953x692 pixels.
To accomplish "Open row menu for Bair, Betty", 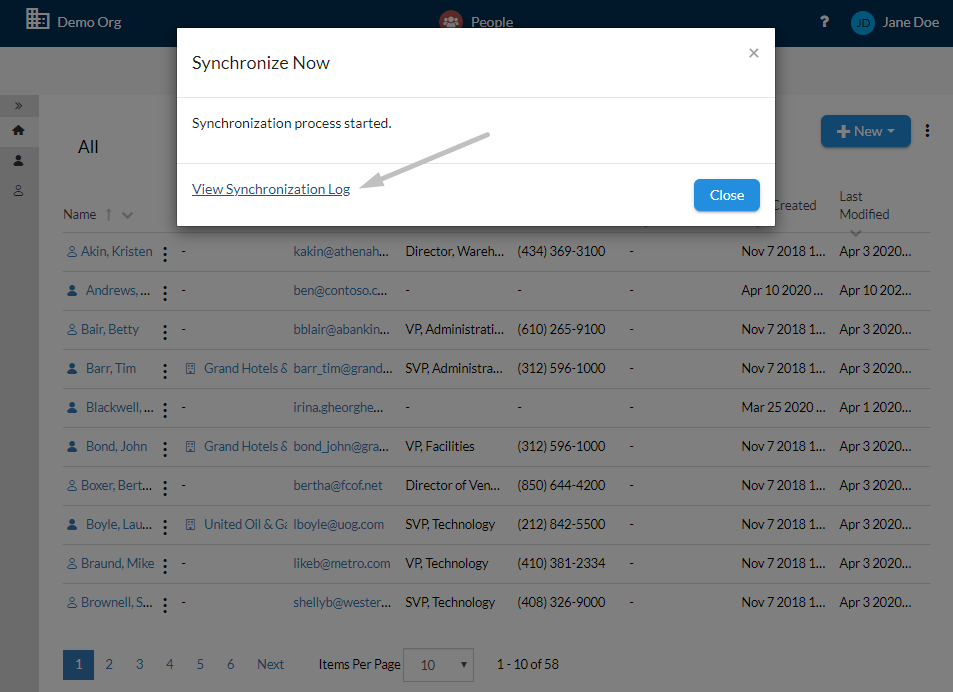I will pyautogui.click(x=165, y=332).
